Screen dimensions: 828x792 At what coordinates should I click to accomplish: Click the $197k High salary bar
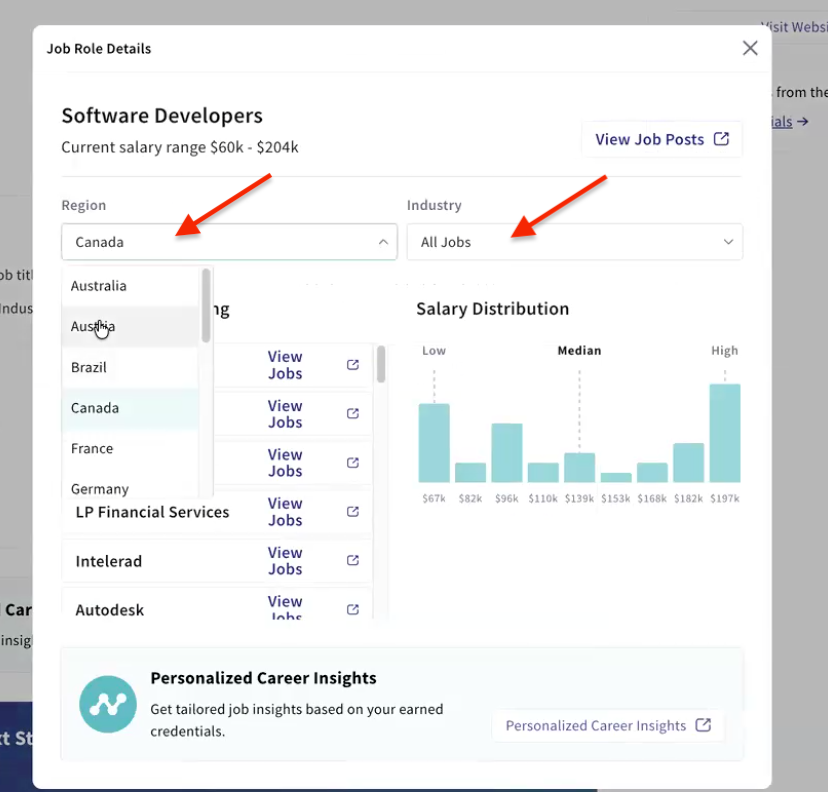(x=724, y=433)
